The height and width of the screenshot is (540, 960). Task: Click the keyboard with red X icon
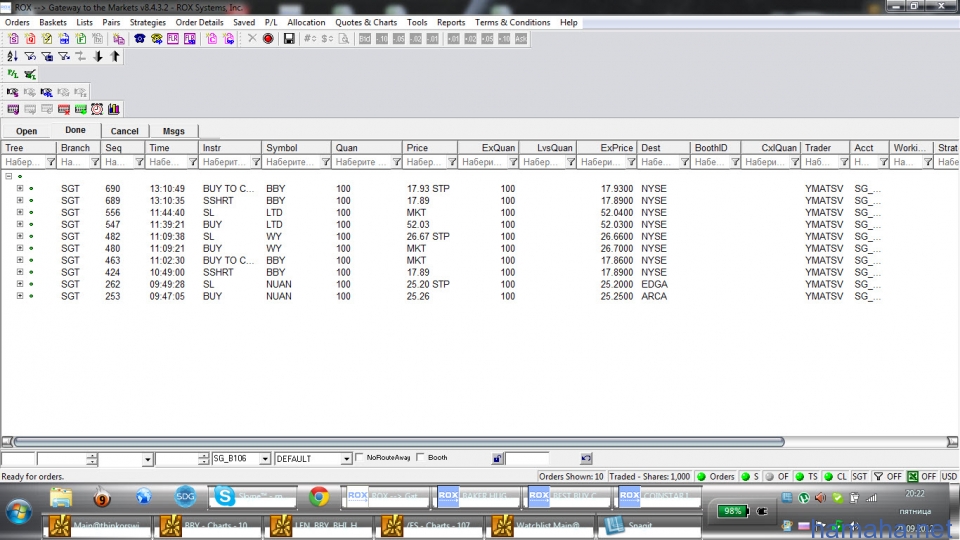[x=64, y=109]
